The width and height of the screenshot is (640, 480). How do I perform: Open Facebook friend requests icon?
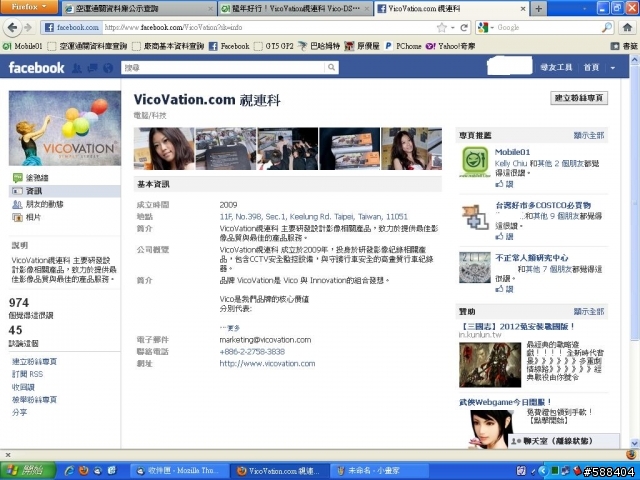coord(77,68)
